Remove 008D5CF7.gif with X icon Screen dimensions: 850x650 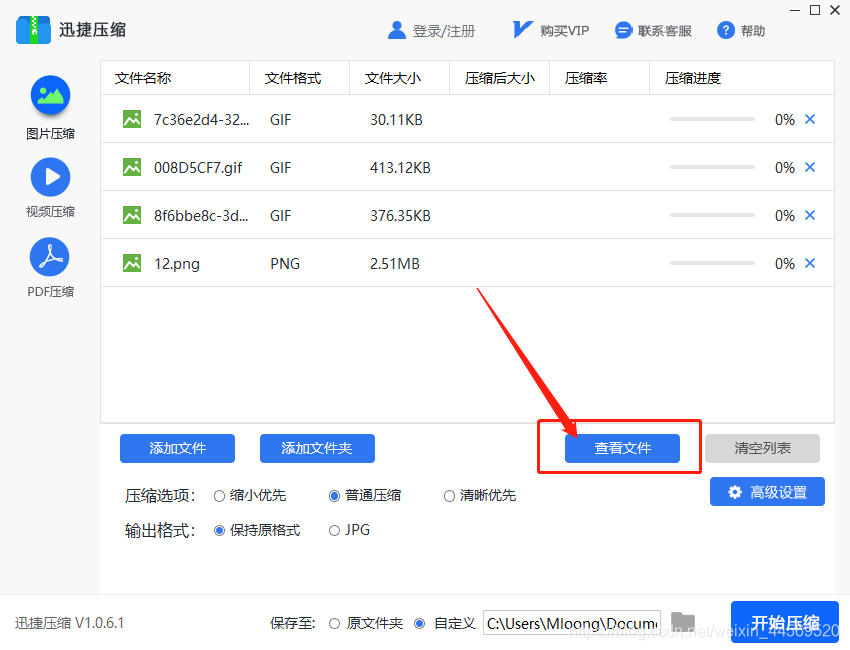click(810, 167)
